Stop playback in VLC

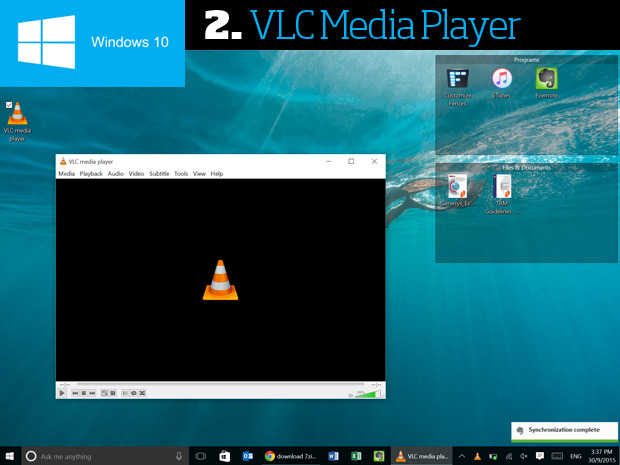(84, 393)
